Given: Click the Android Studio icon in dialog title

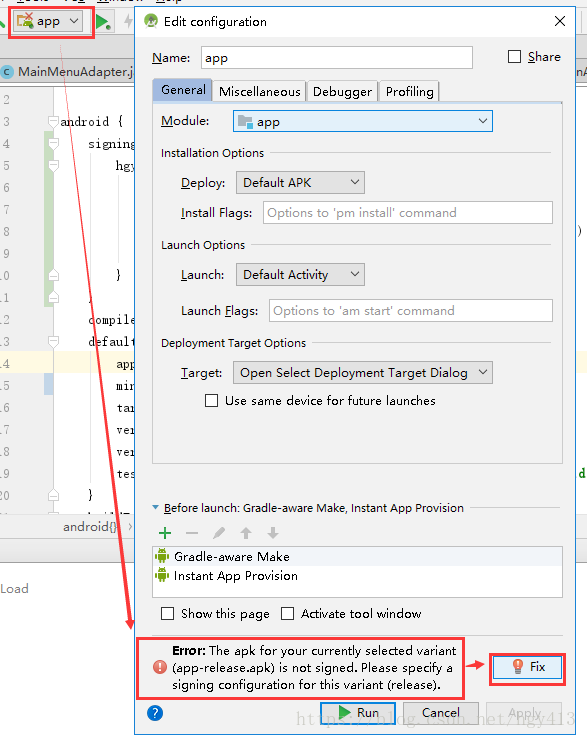Looking at the screenshot, I should tap(151, 21).
